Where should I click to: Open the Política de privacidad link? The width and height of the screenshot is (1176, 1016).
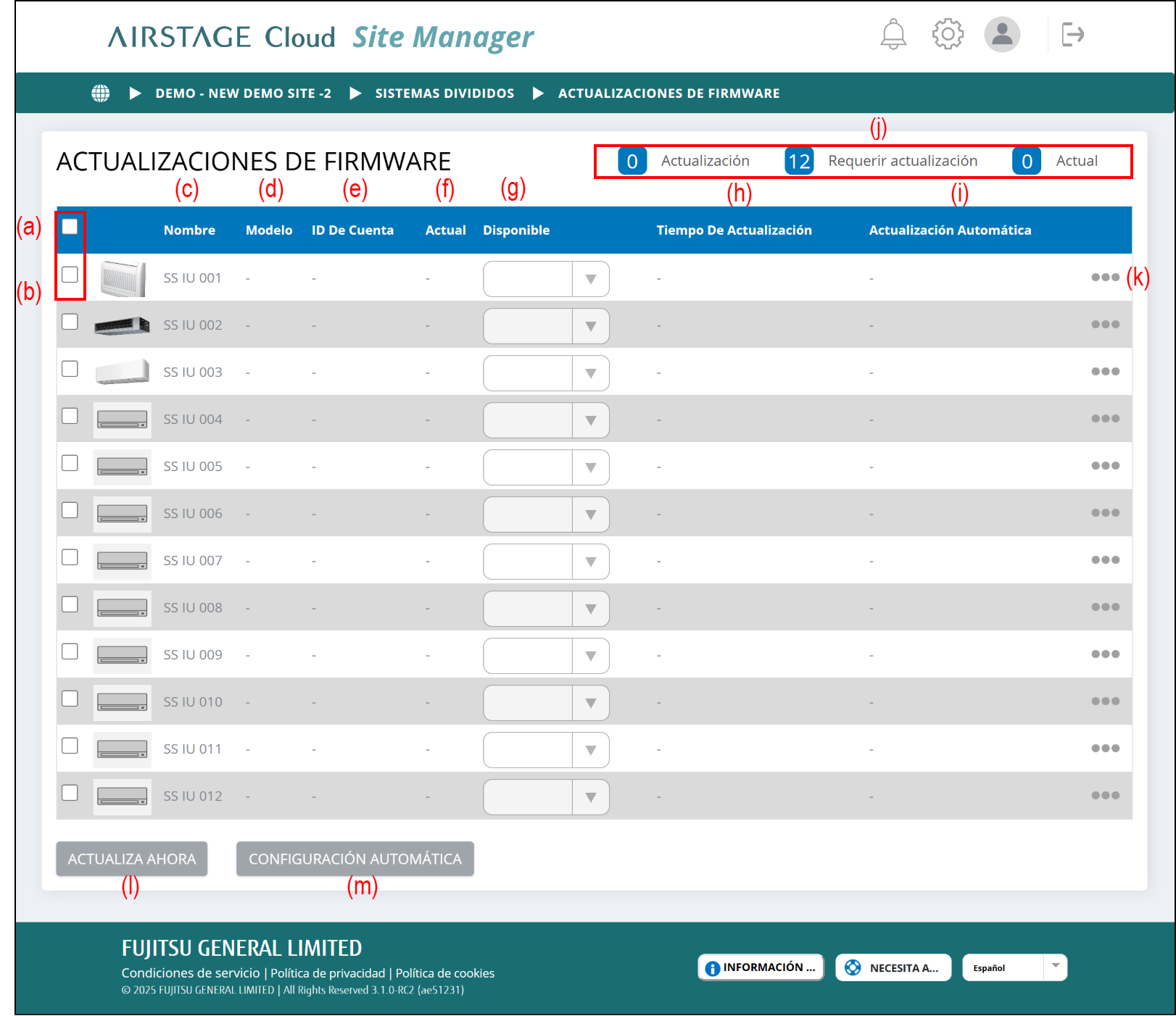pos(328,973)
